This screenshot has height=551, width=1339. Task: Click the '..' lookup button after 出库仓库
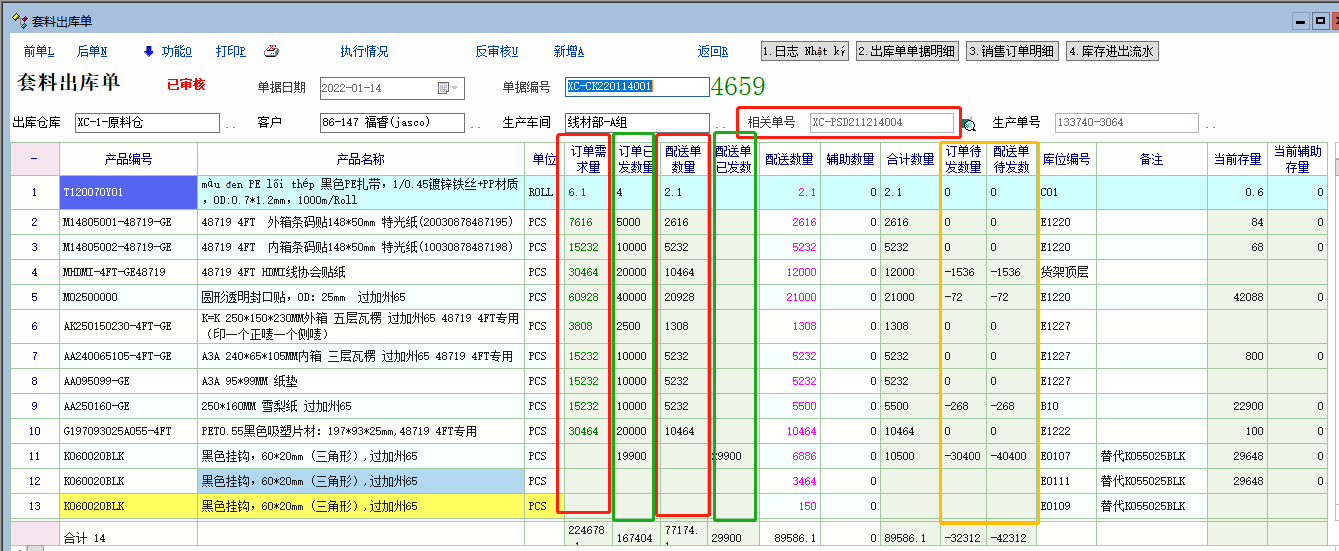click(x=230, y=125)
